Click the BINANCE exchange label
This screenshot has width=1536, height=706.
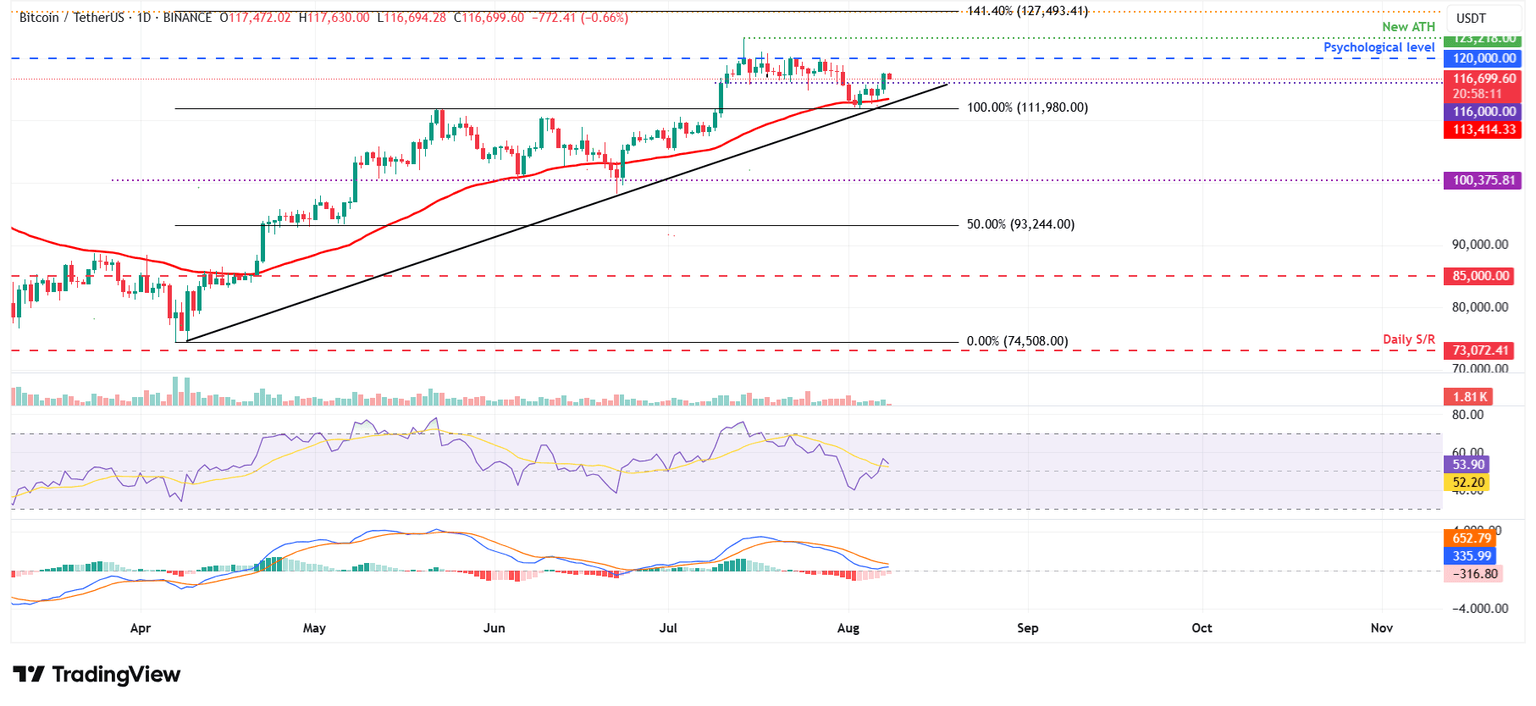[x=188, y=17]
